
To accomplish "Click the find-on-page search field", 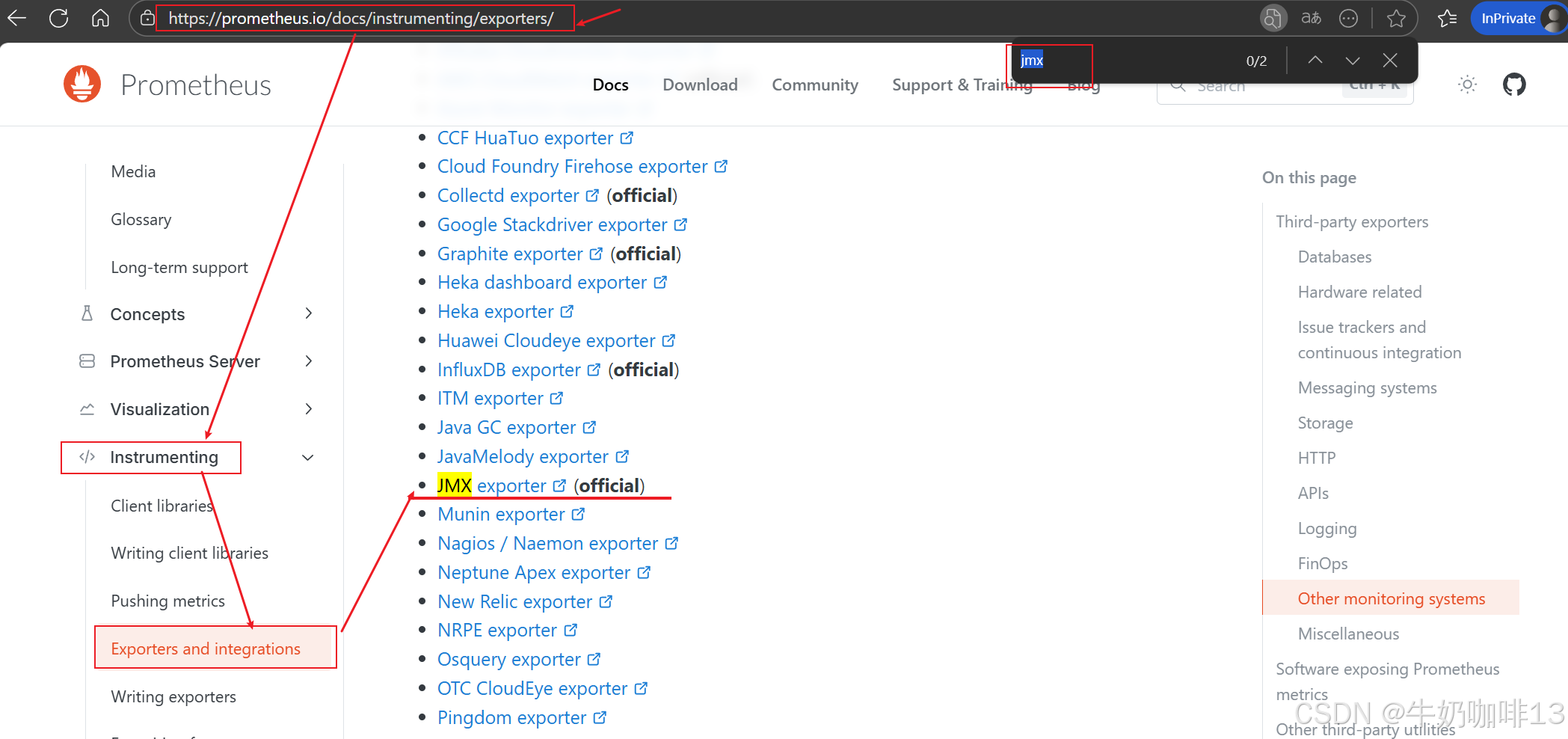I will (x=1125, y=61).
